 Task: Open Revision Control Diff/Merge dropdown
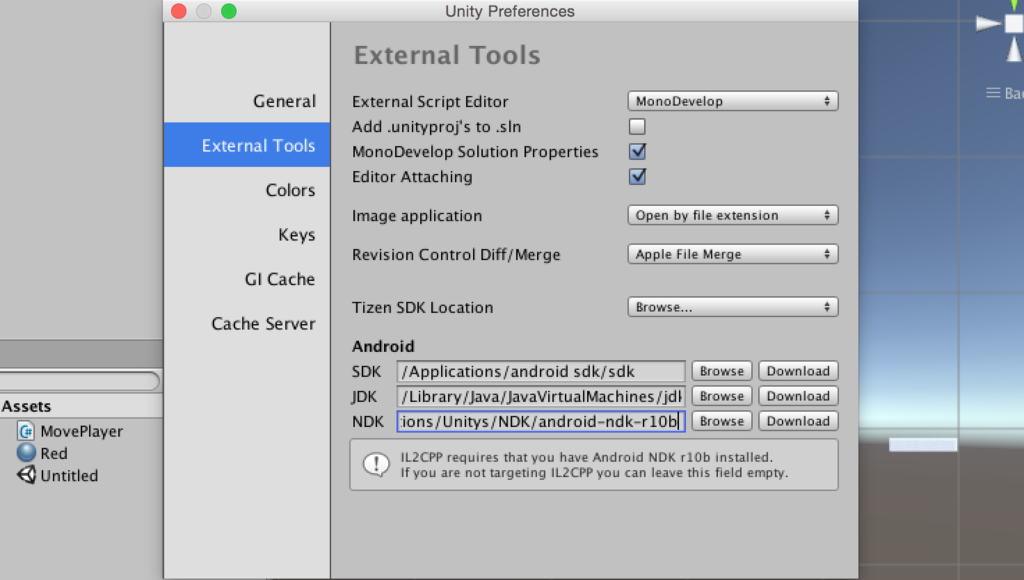pos(733,254)
